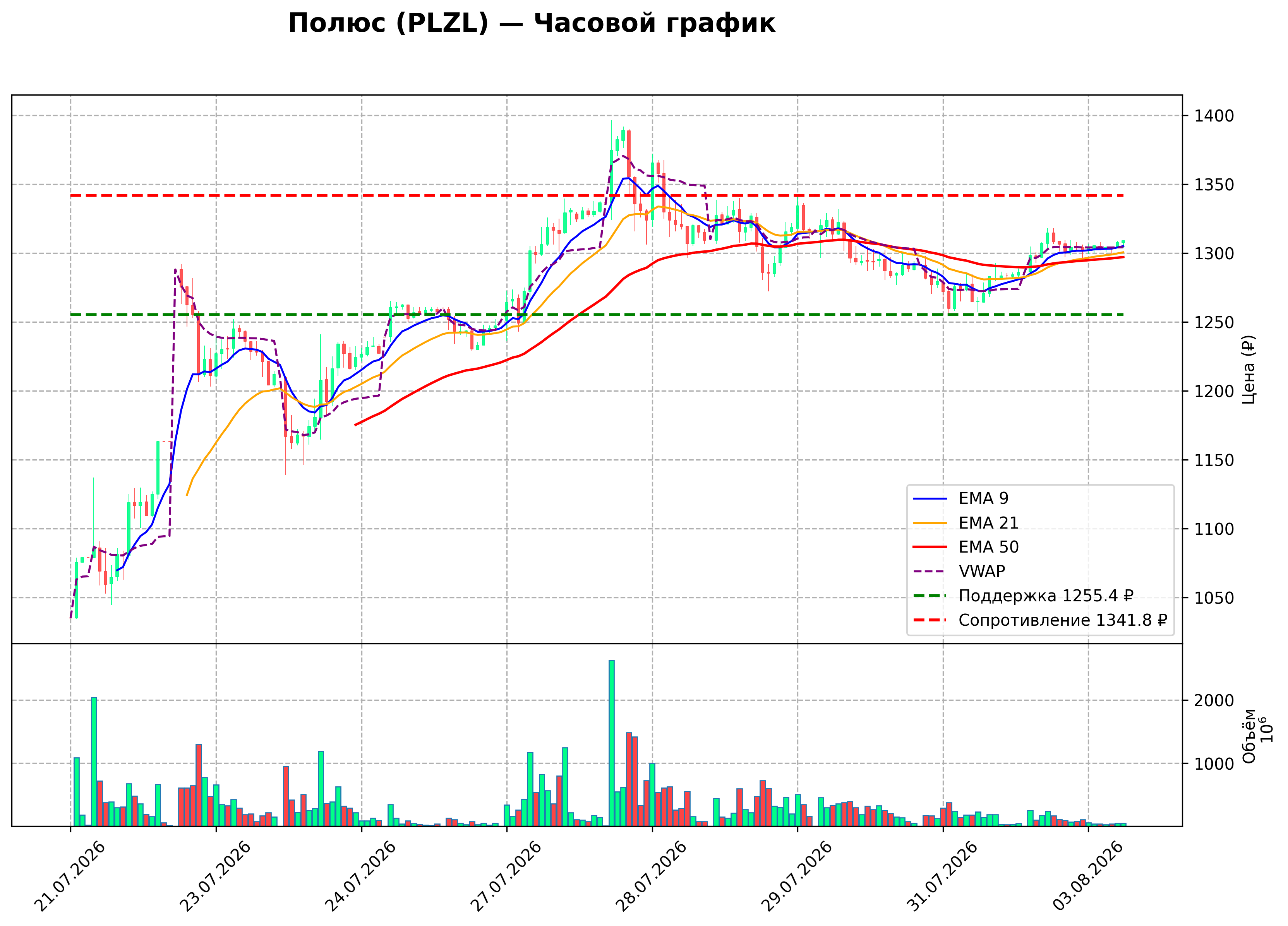The height and width of the screenshot is (926, 1288).
Task: Click the green dashed support sample in legend
Action: point(930,596)
